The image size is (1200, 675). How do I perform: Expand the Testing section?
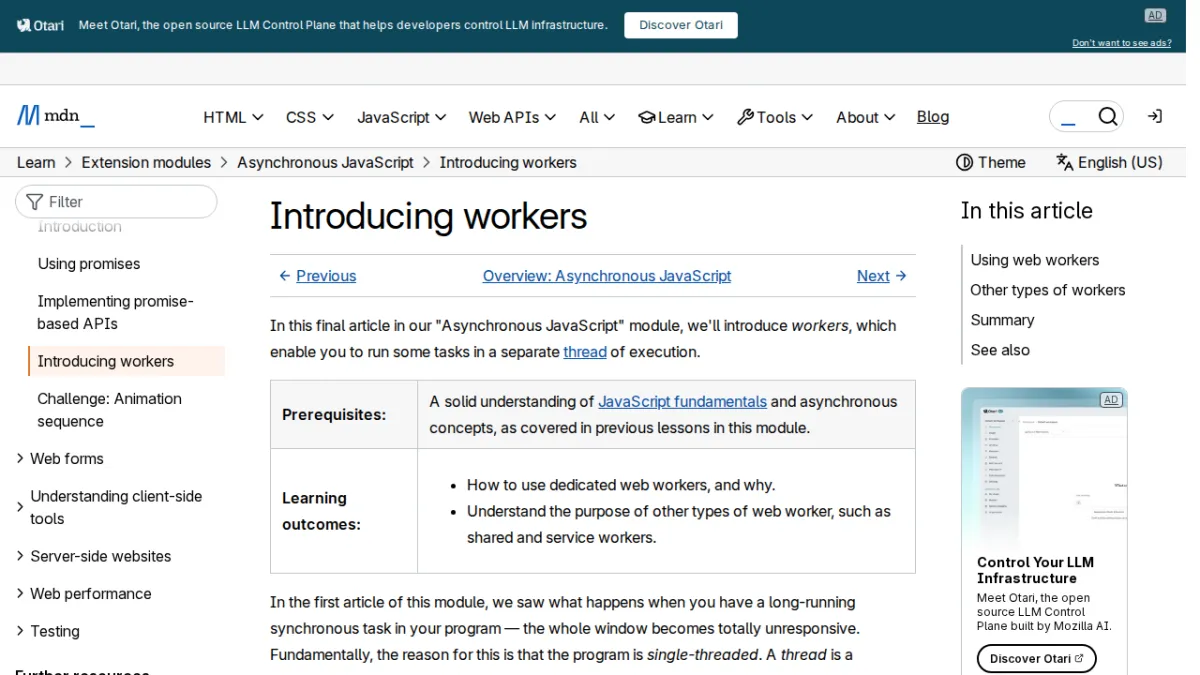coord(47,631)
